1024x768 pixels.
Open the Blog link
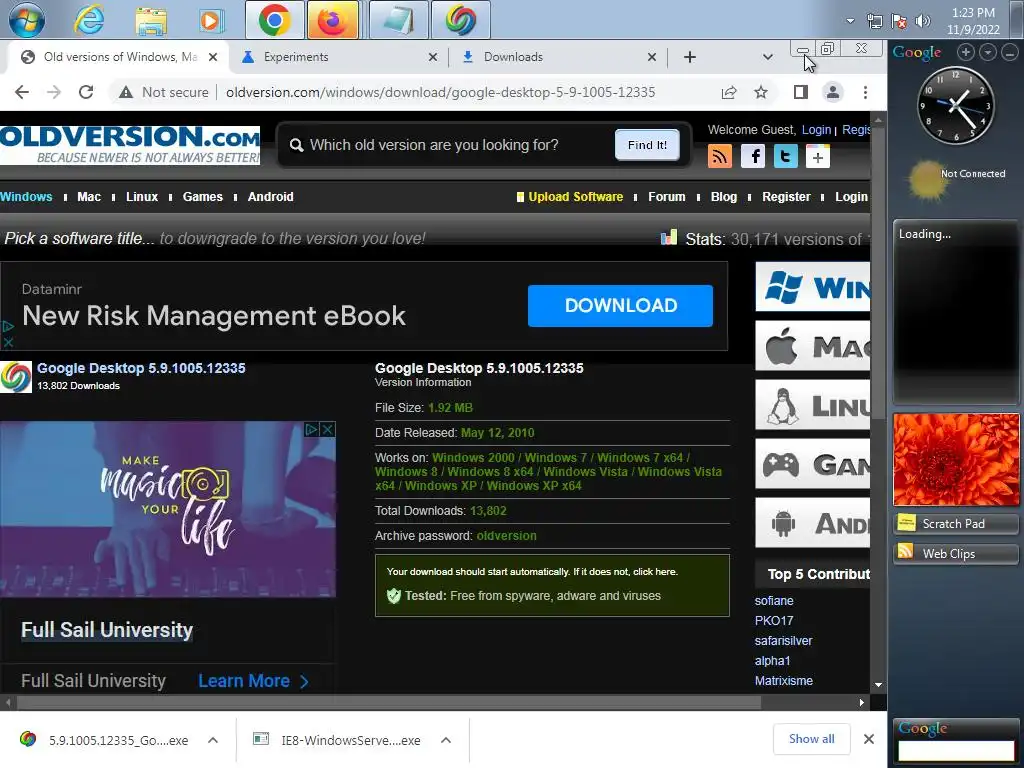[x=724, y=197]
